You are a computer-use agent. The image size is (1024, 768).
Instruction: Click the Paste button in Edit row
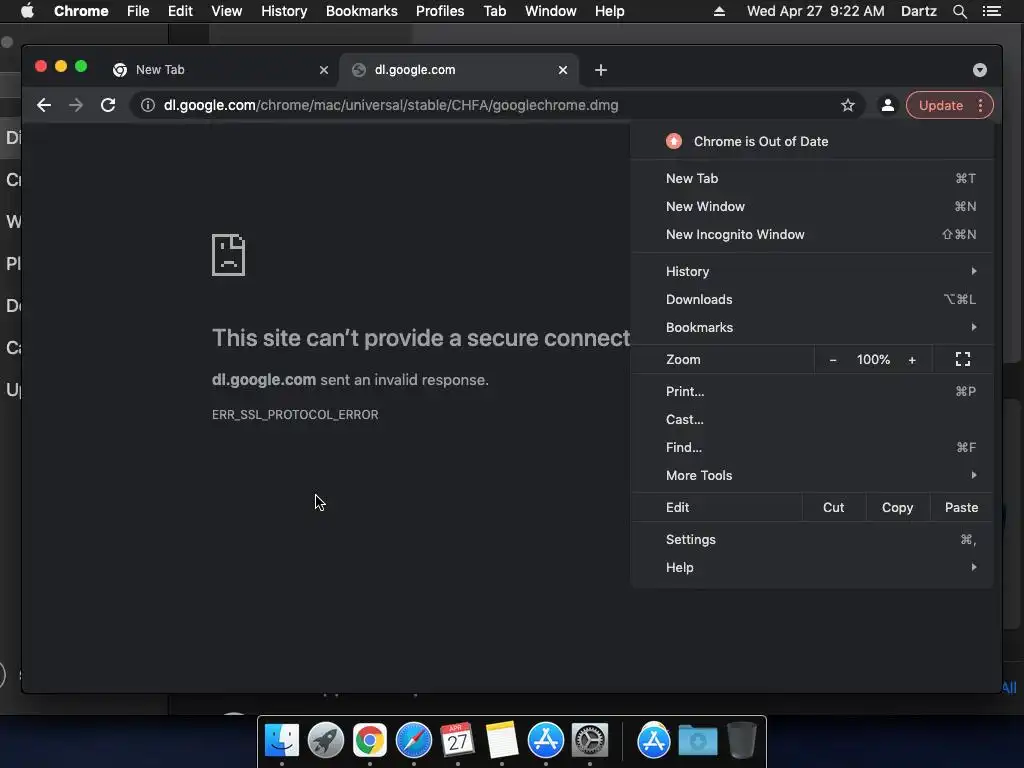click(961, 507)
